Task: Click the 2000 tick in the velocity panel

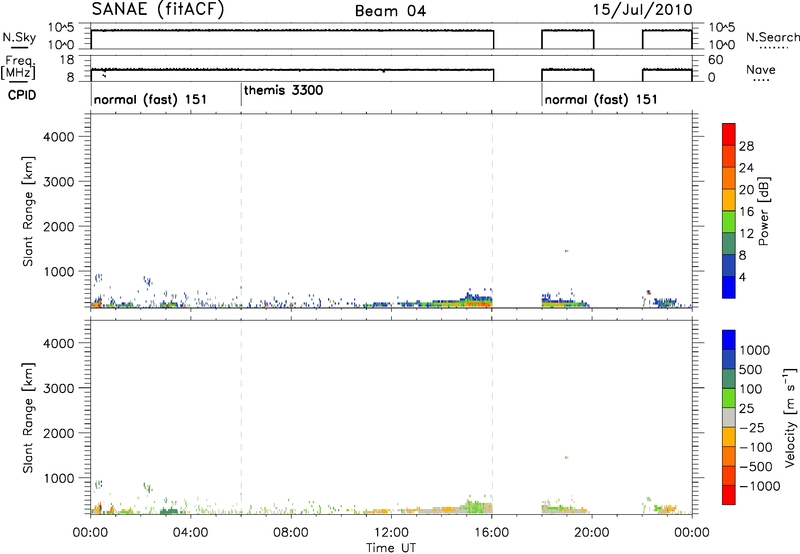Action: coord(58,433)
